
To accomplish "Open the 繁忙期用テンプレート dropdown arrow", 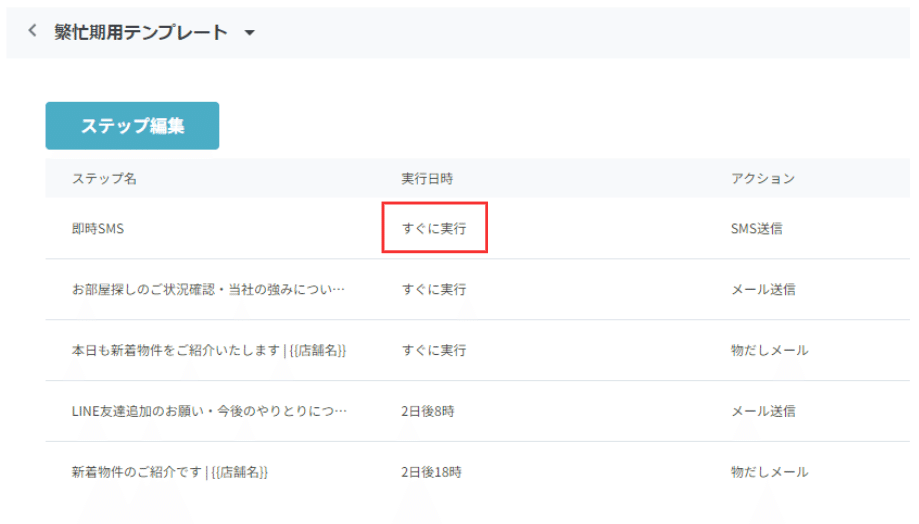I will 250,33.
